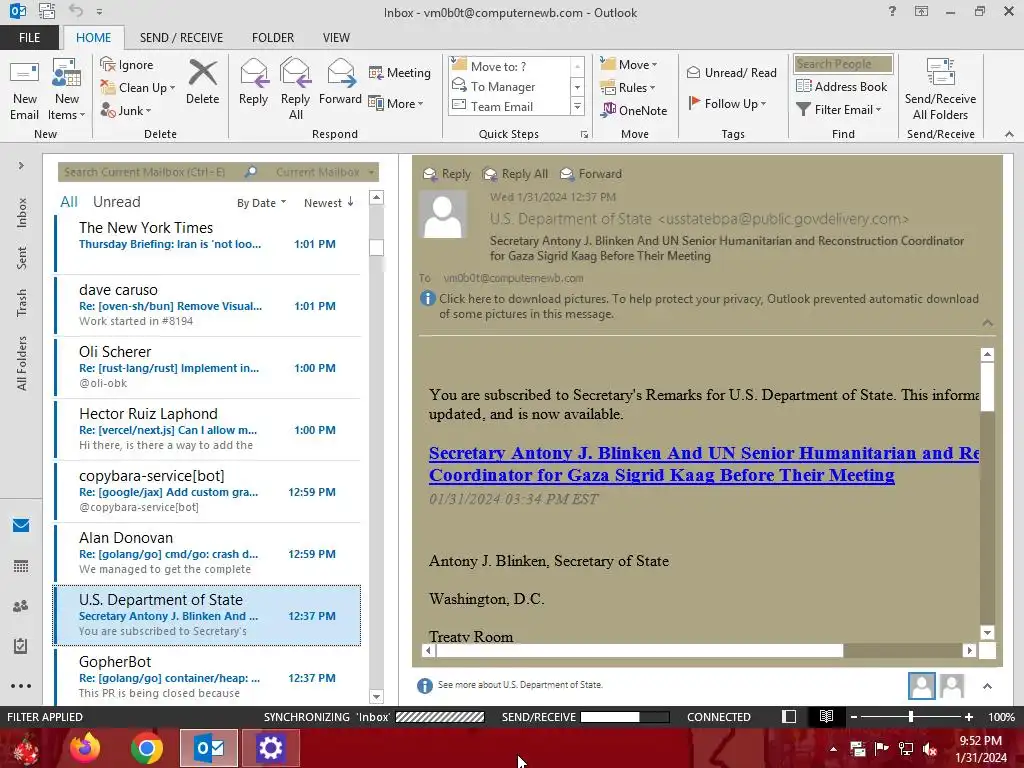Switch to Reading view in the status bar
The height and width of the screenshot is (768, 1024).
pyautogui.click(x=826, y=716)
